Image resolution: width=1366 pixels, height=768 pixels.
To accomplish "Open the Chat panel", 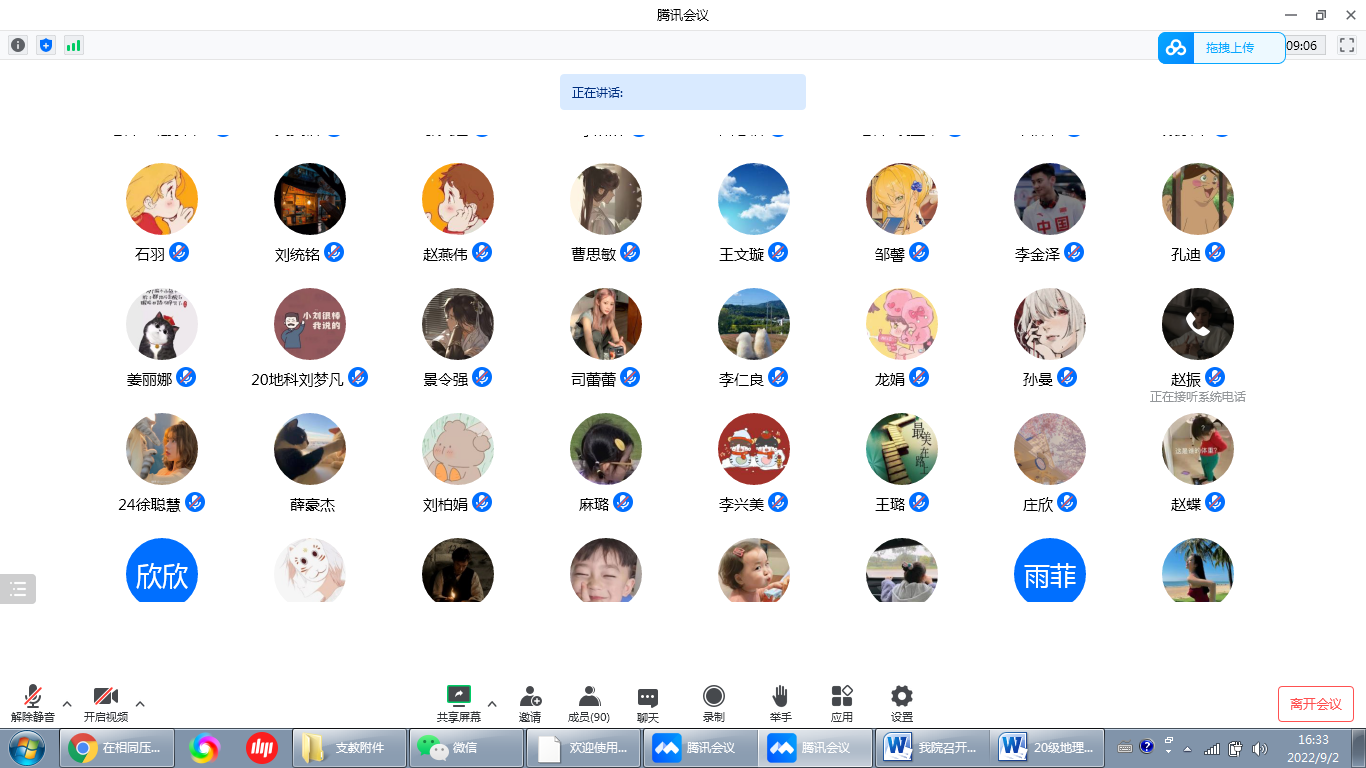I will [x=648, y=703].
